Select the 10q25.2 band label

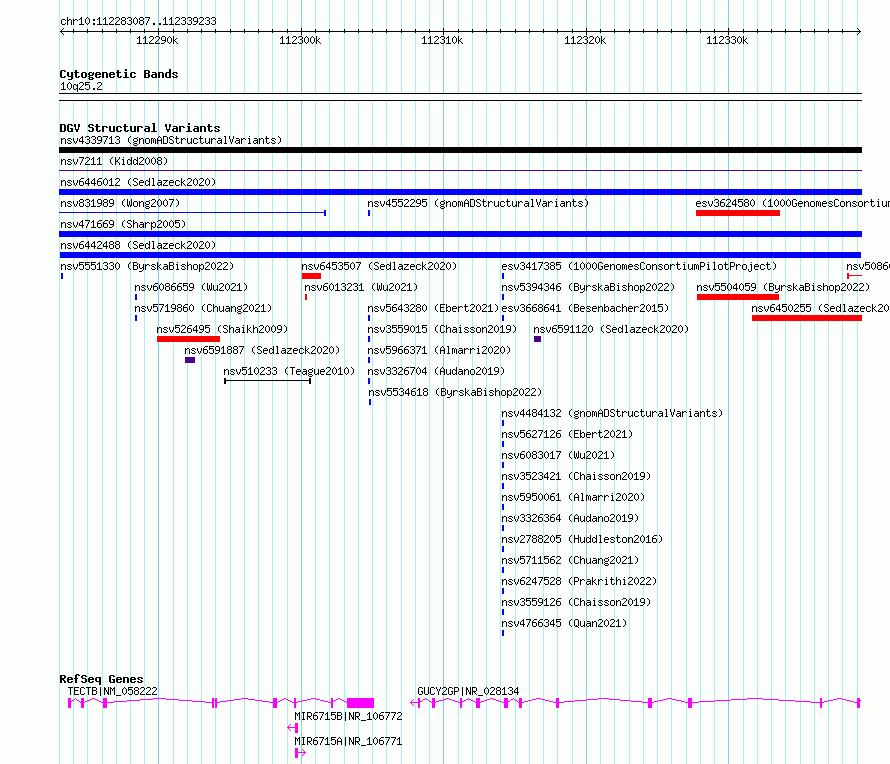(x=81, y=86)
